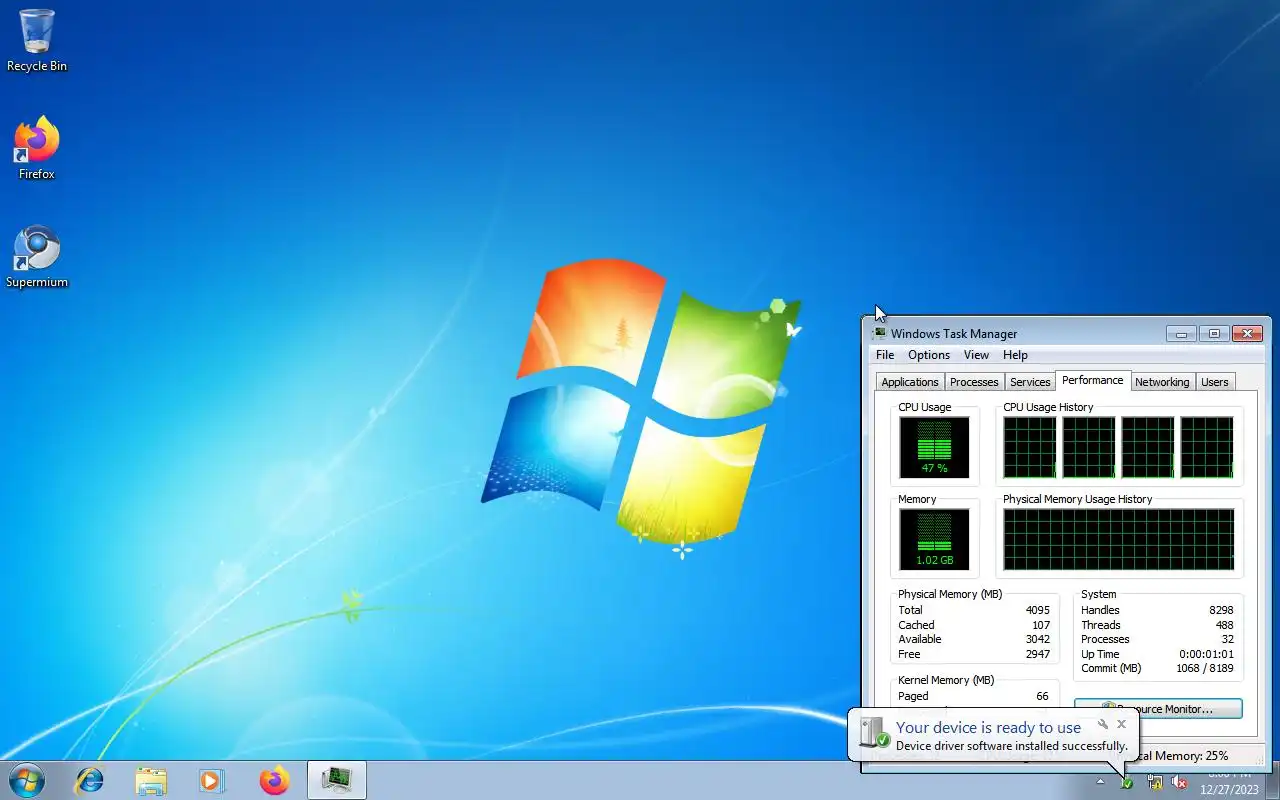Open the network tray icon
The image size is (1280, 800).
coord(1155,782)
